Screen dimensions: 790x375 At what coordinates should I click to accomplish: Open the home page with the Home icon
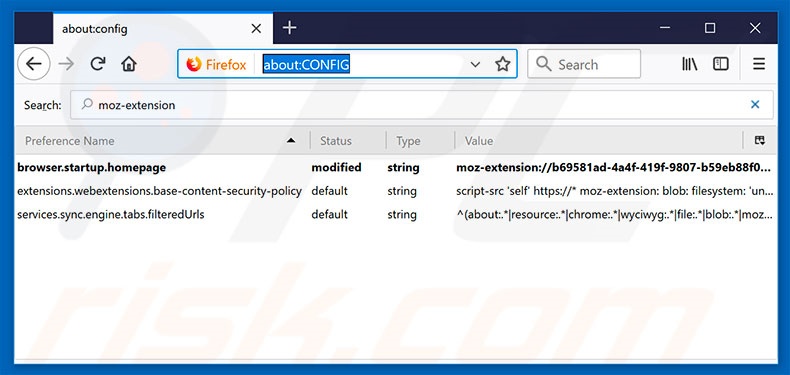pyautogui.click(x=129, y=64)
